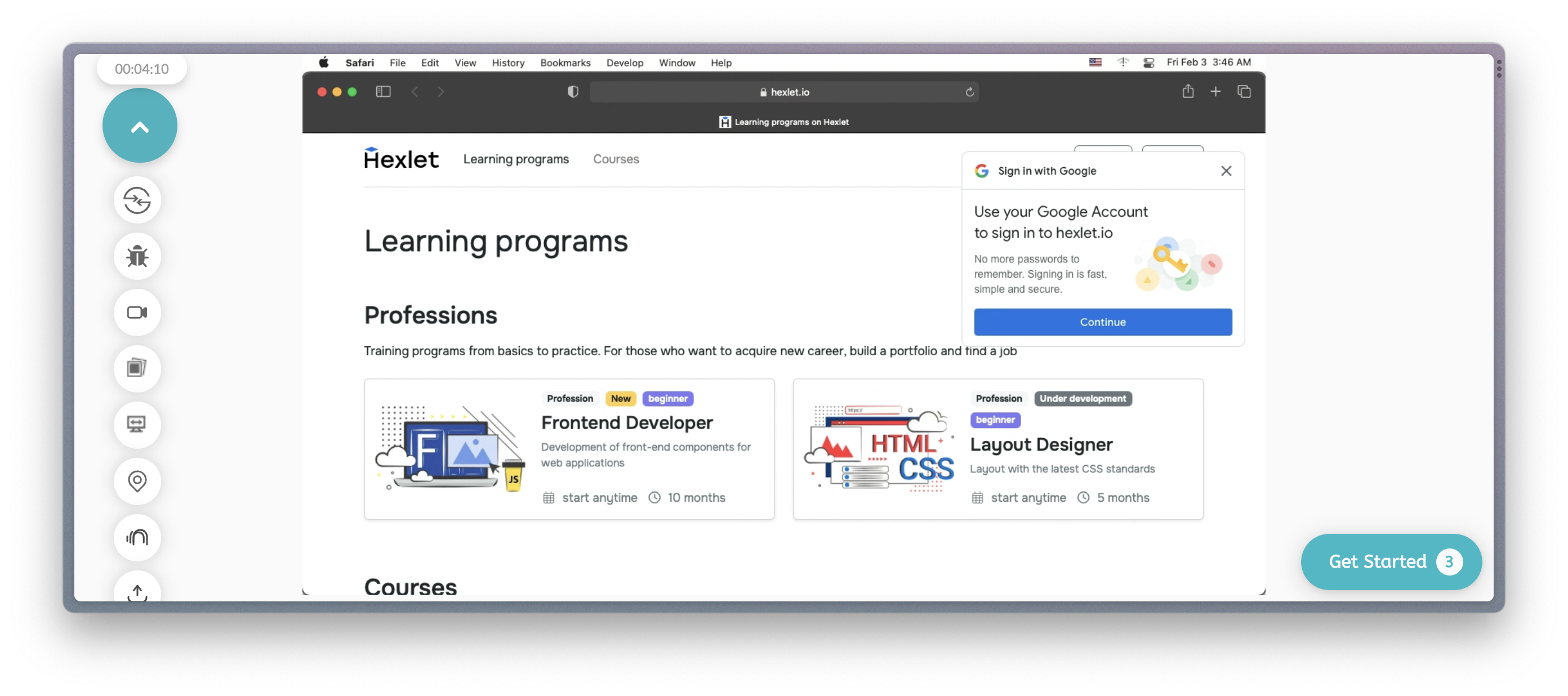Collapse the sidebar using the teal chevron

click(x=139, y=124)
